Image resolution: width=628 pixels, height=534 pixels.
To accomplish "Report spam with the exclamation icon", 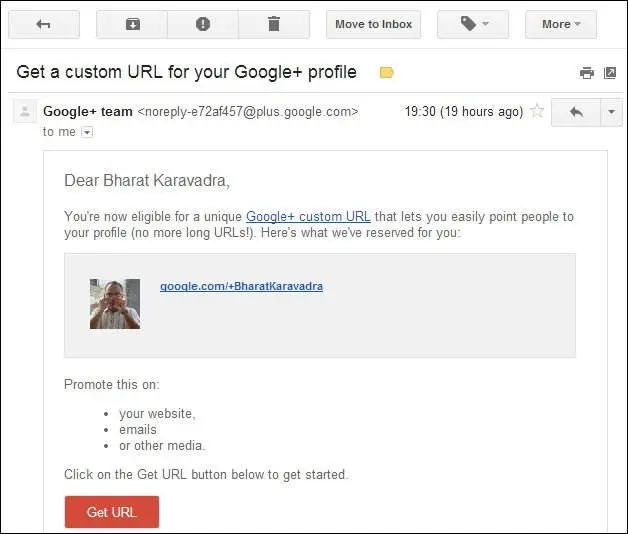I will pyautogui.click(x=203, y=24).
